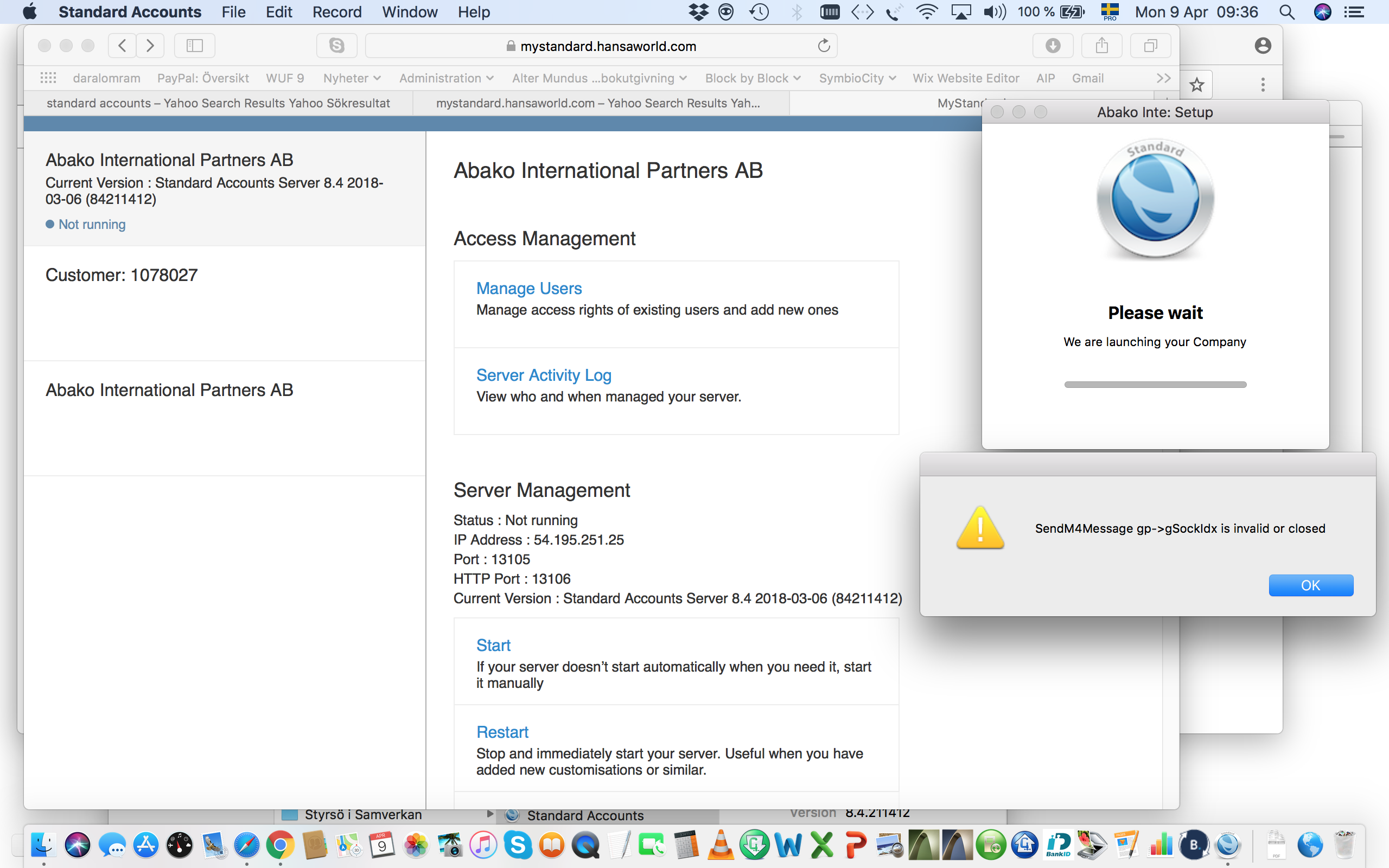Open the Gmail bookmark
This screenshot has height=868, width=1389.
pyautogui.click(x=1087, y=78)
